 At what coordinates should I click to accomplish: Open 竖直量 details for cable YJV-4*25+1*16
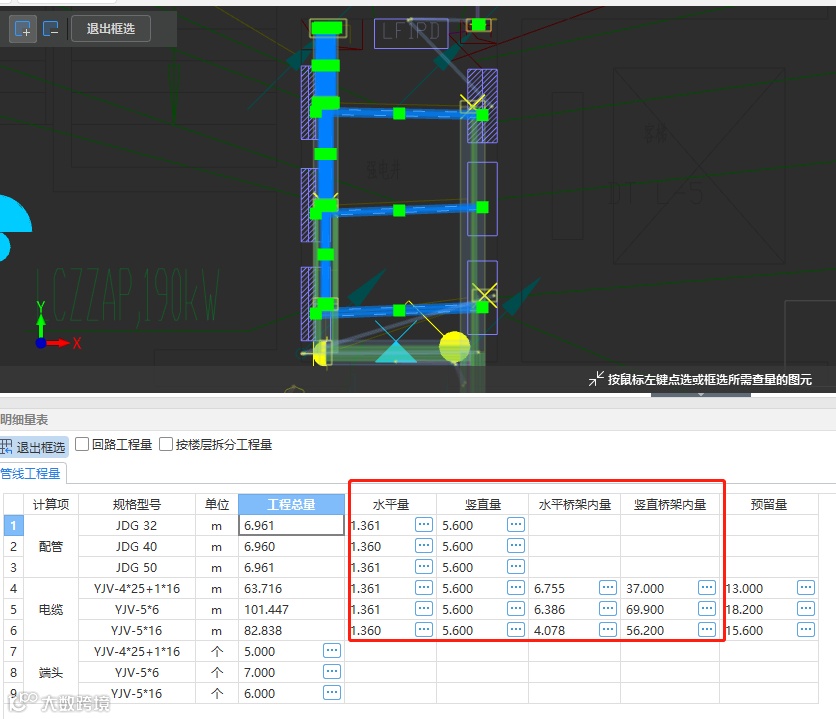tap(516, 588)
